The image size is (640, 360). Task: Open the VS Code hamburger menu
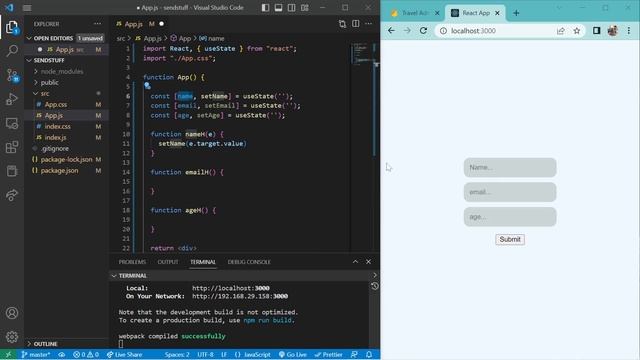point(27,8)
